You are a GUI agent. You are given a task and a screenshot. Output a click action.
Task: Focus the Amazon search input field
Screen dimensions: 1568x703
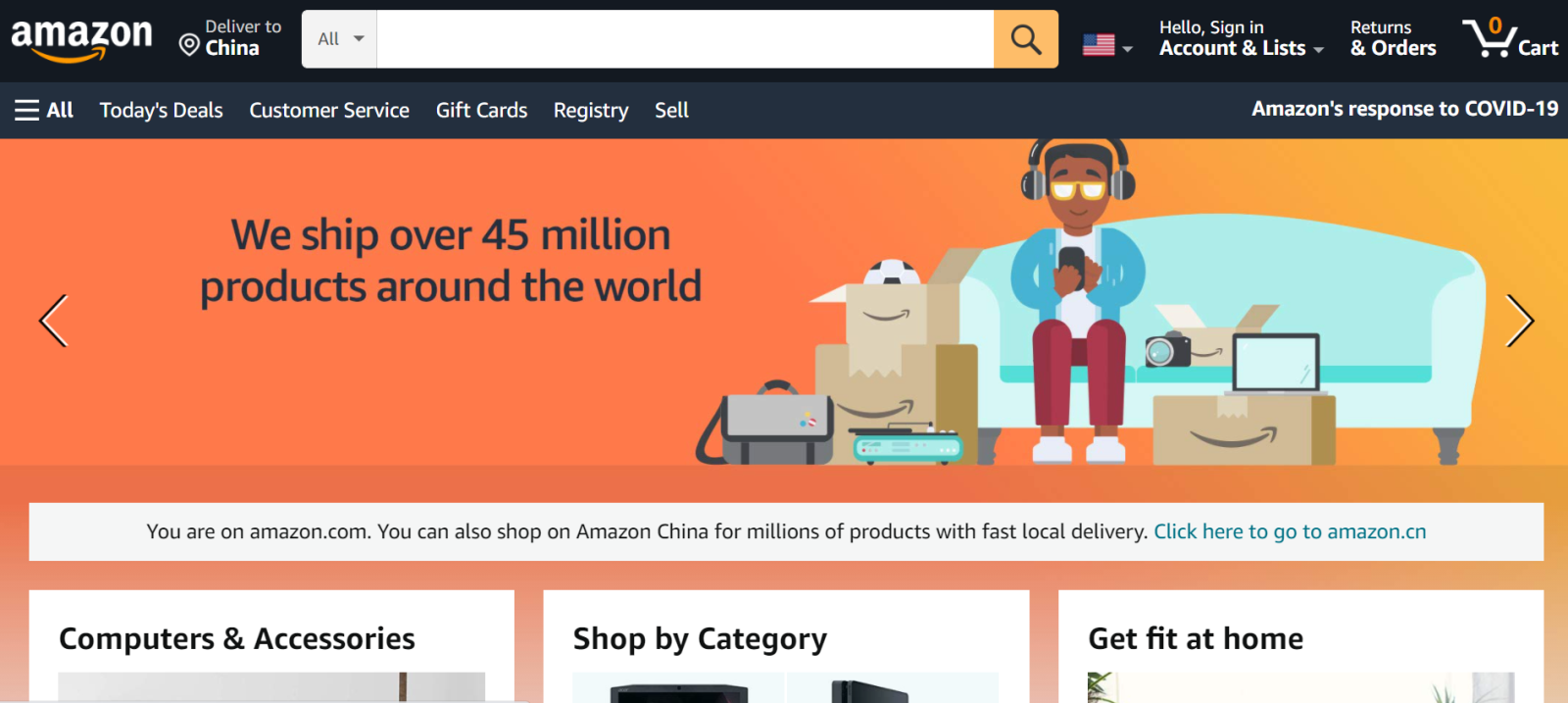[x=685, y=39]
